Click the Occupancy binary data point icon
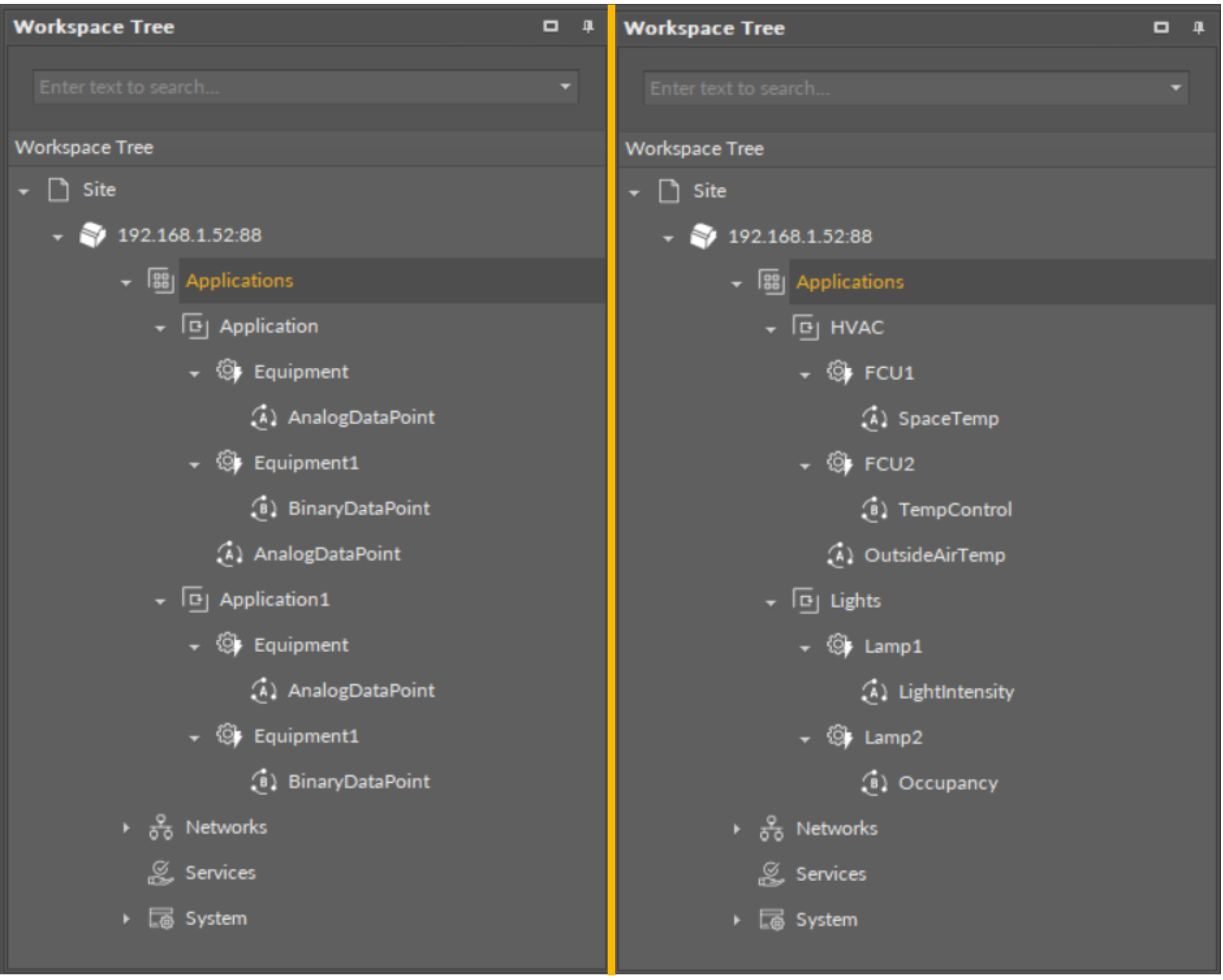 tap(874, 783)
